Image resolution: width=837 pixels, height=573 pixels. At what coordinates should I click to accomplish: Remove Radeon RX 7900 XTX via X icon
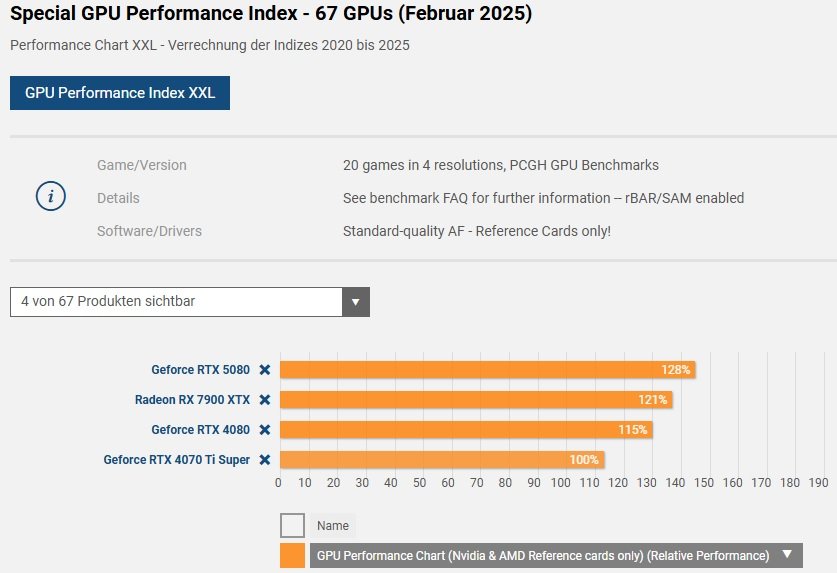[x=265, y=399]
